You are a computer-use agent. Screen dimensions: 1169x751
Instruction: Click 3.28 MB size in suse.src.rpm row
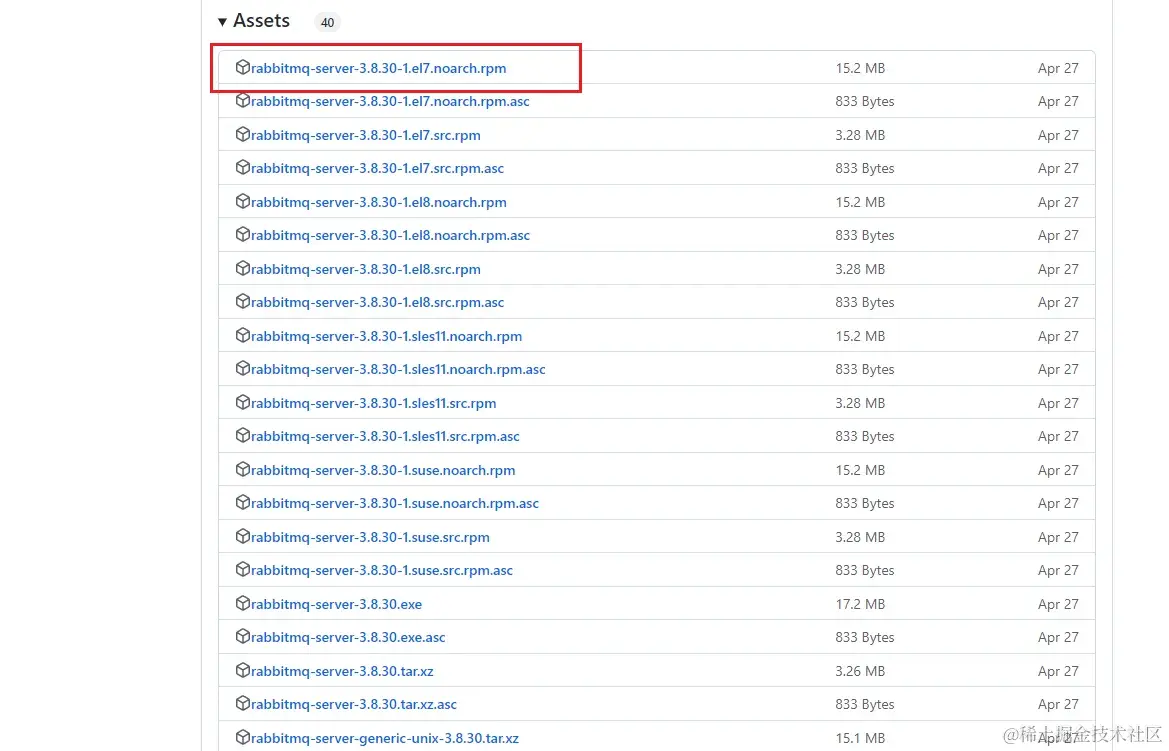[x=860, y=537]
